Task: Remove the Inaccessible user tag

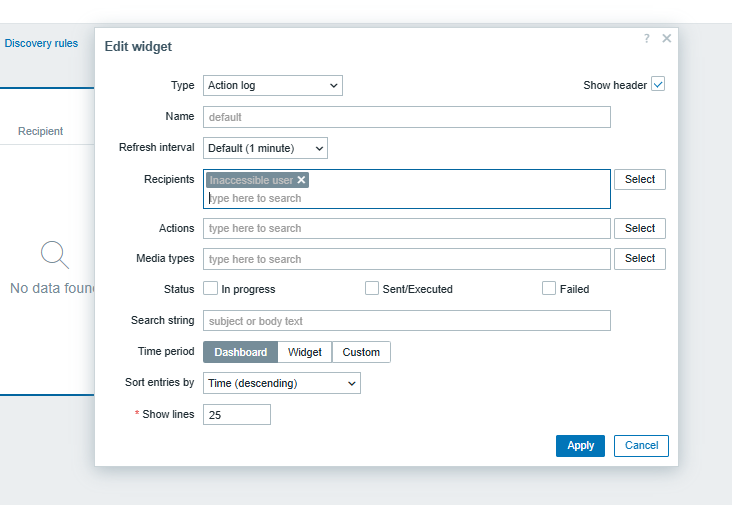Action: (x=301, y=180)
